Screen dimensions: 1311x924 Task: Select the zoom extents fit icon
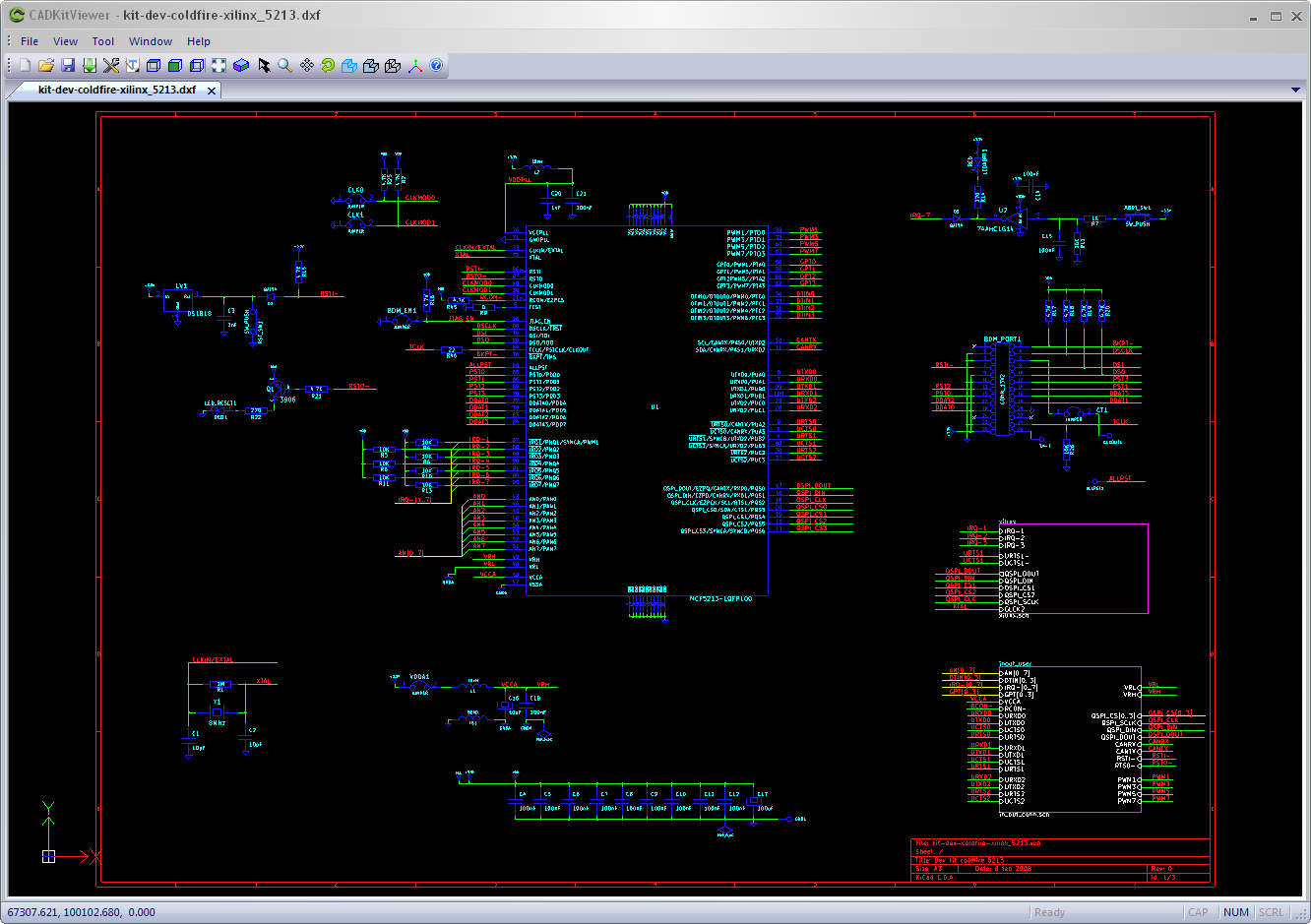pos(217,65)
